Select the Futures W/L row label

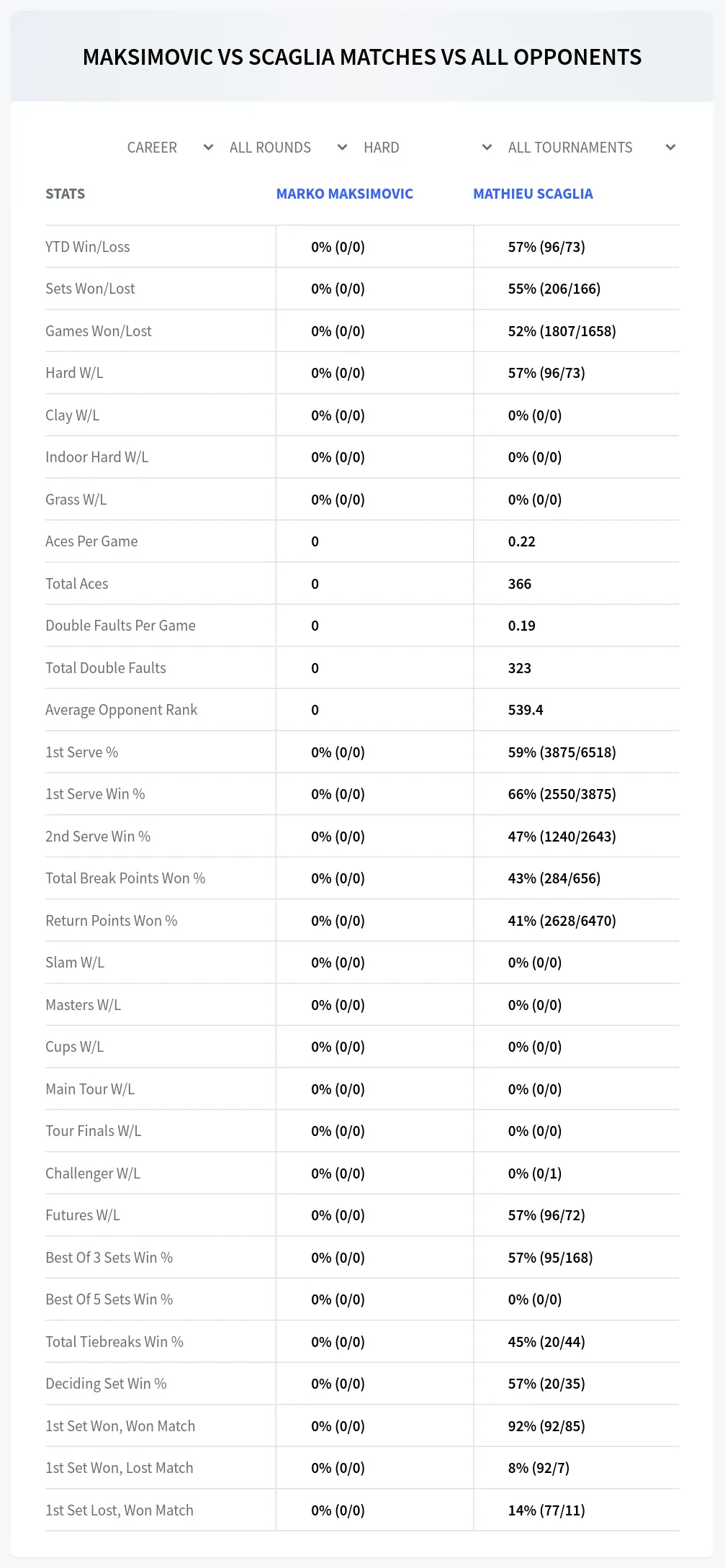click(83, 1215)
